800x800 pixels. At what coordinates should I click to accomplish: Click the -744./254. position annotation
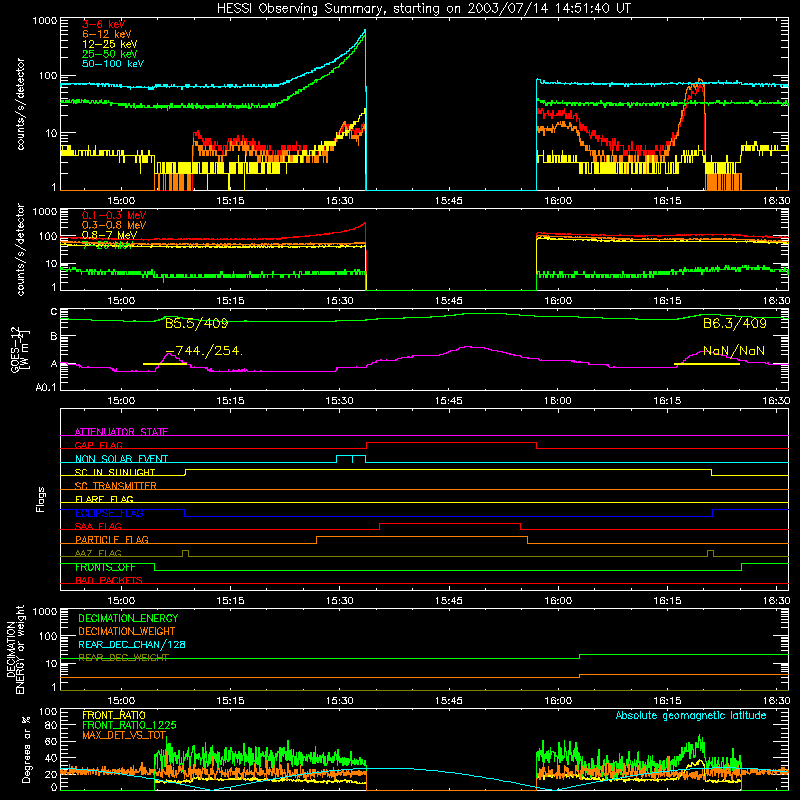(204, 351)
